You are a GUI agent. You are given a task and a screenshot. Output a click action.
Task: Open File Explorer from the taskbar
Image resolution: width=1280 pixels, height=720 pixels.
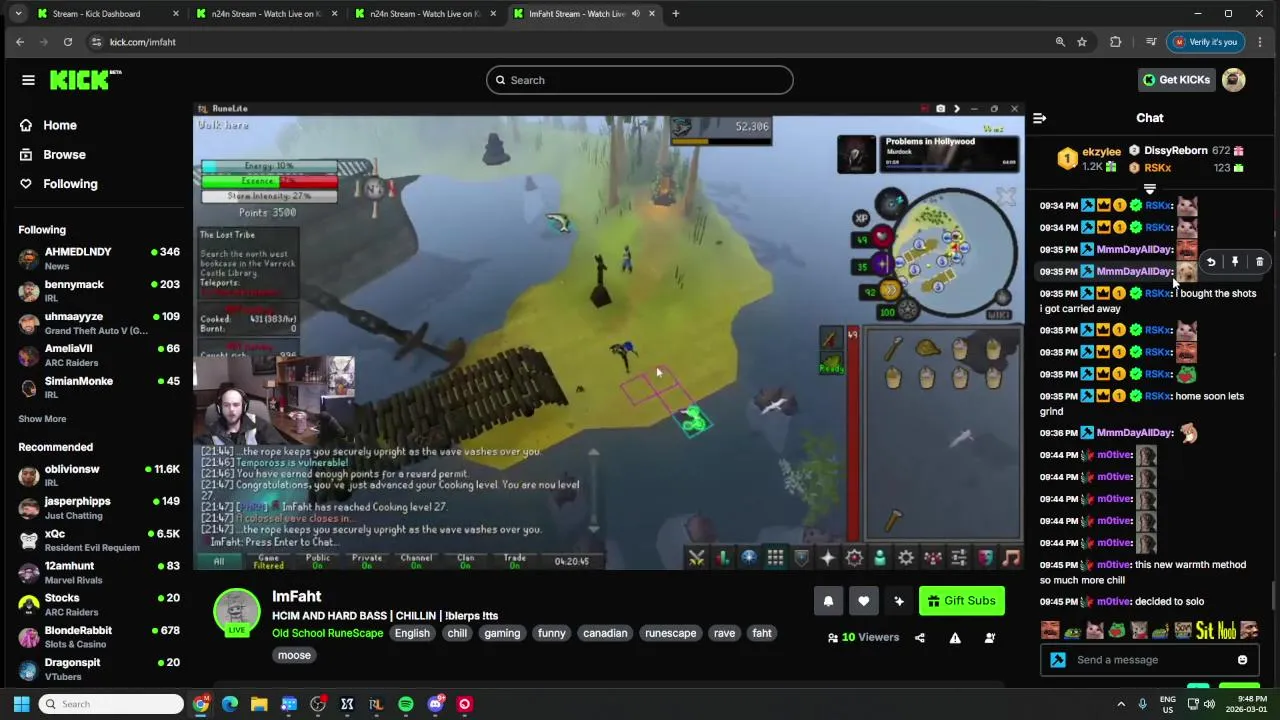click(x=259, y=704)
